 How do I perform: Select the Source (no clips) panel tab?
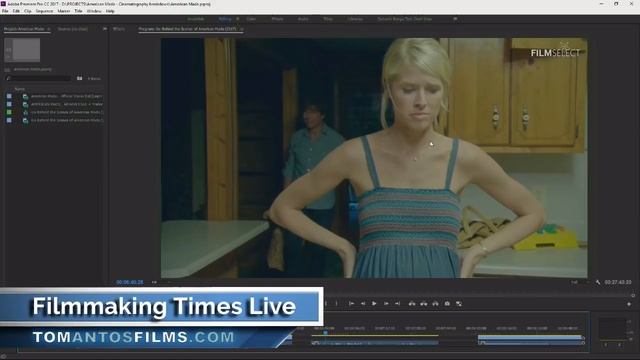coord(73,29)
